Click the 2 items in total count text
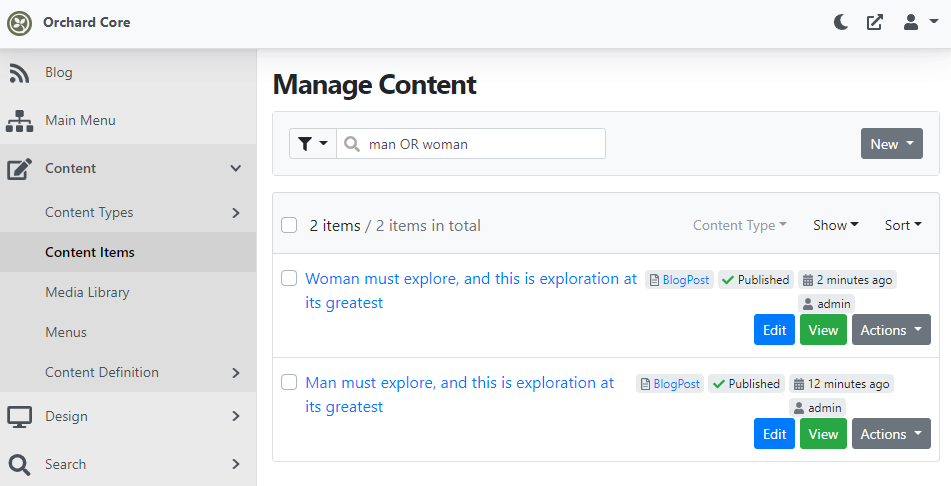Screen dimensions: 951x486 [x=428, y=226]
